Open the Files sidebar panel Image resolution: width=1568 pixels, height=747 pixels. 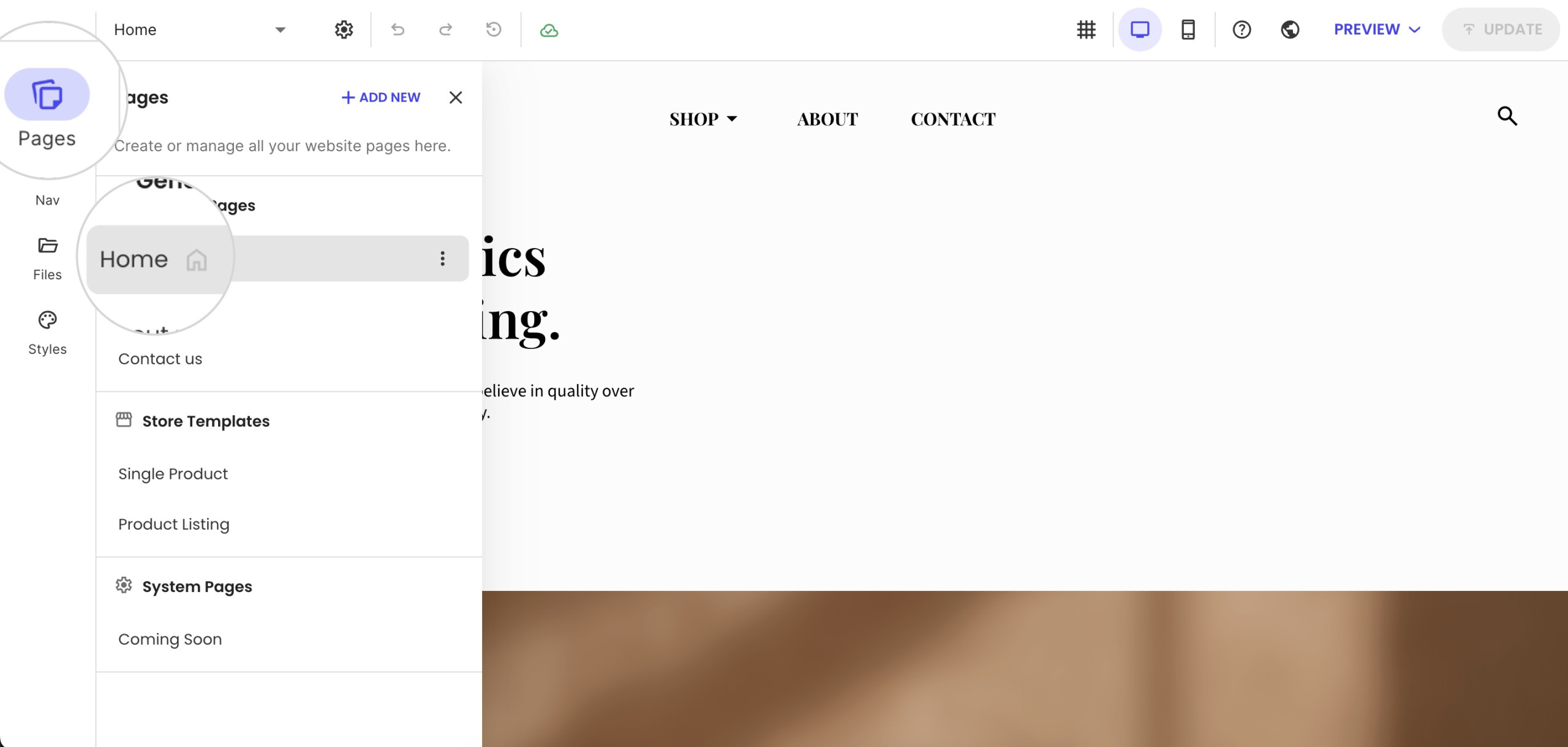coord(47,259)
